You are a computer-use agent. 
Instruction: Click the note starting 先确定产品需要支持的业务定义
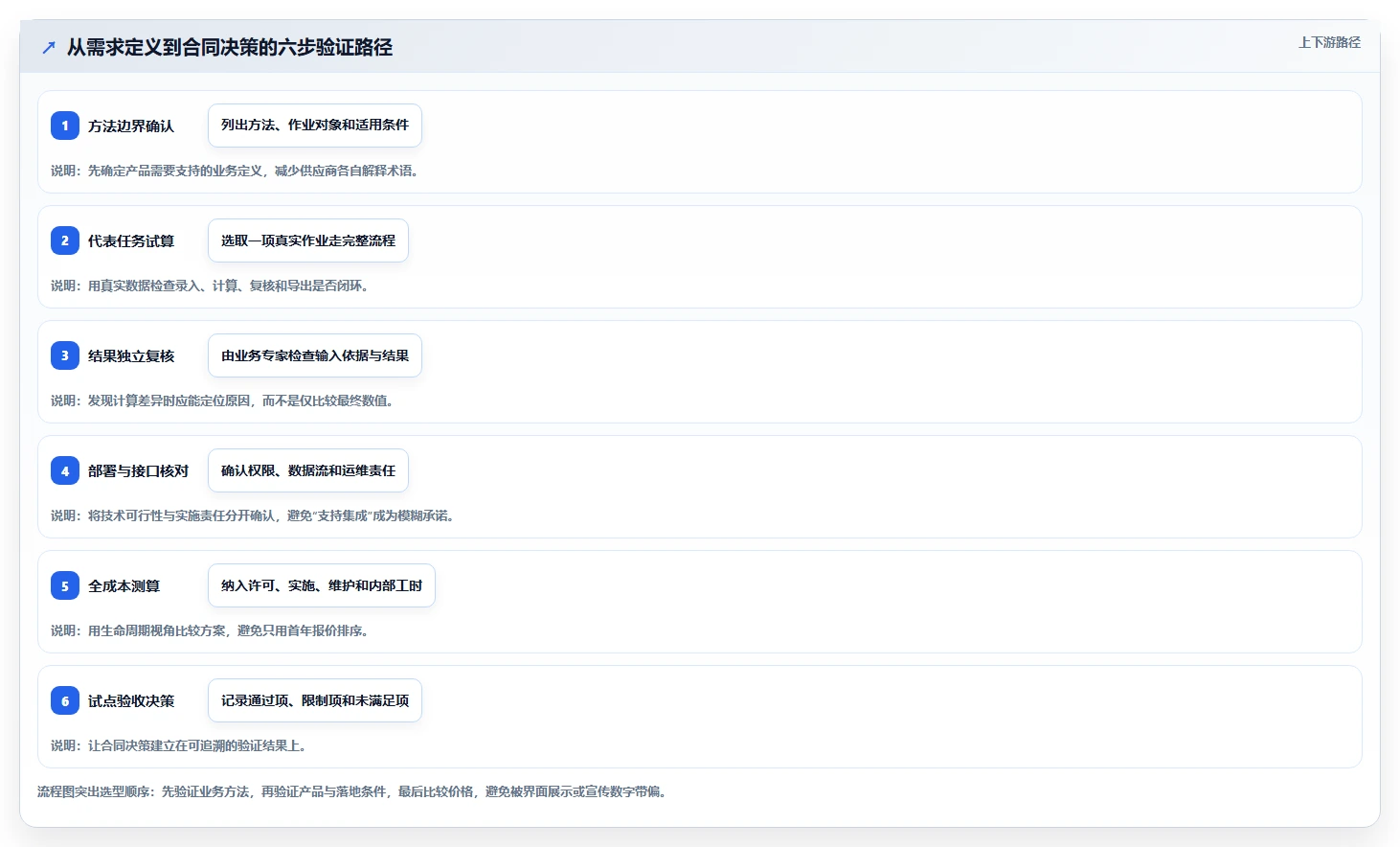(235, 171)
